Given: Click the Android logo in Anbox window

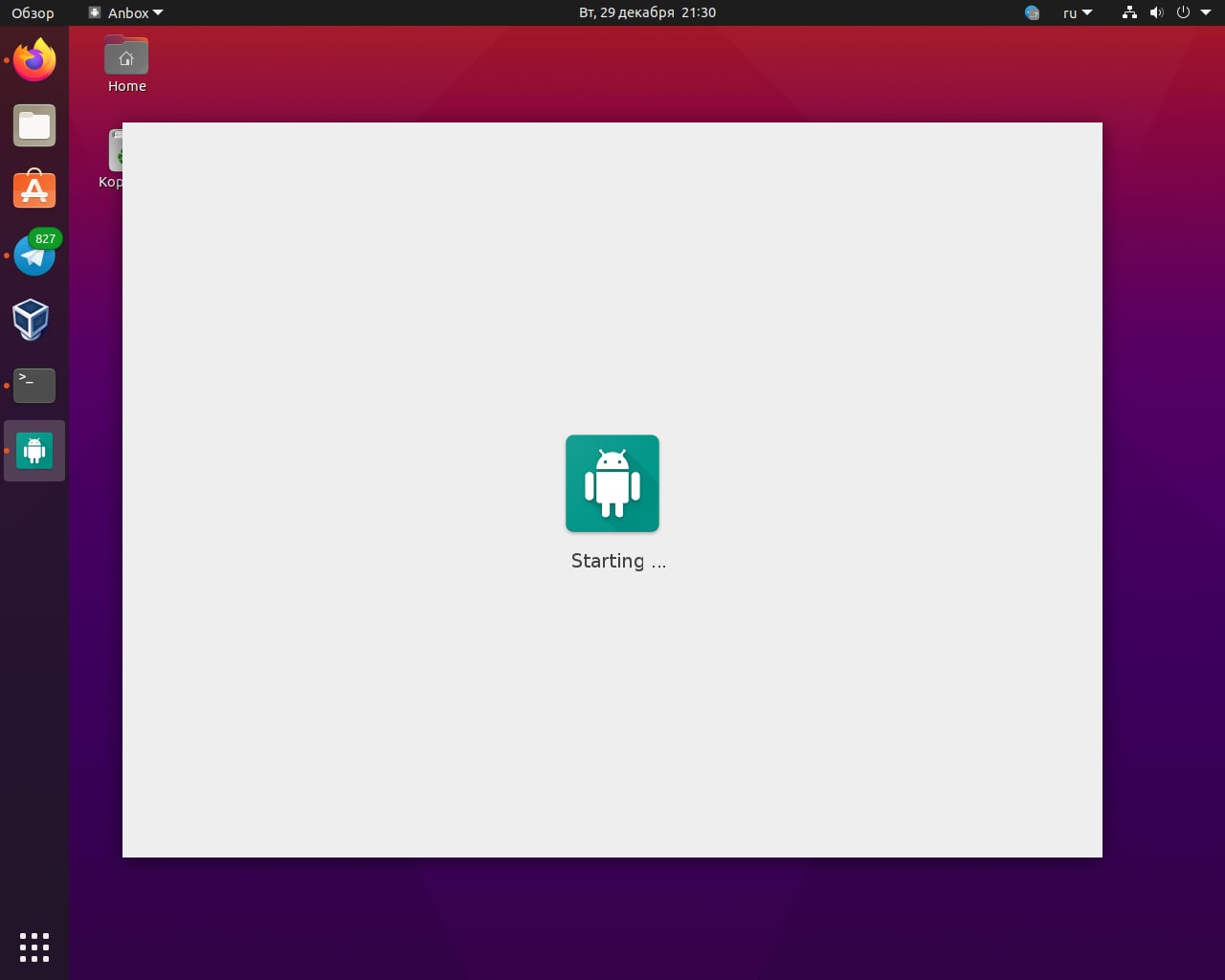Looking at the screenshot, I should tap(612, 483).
